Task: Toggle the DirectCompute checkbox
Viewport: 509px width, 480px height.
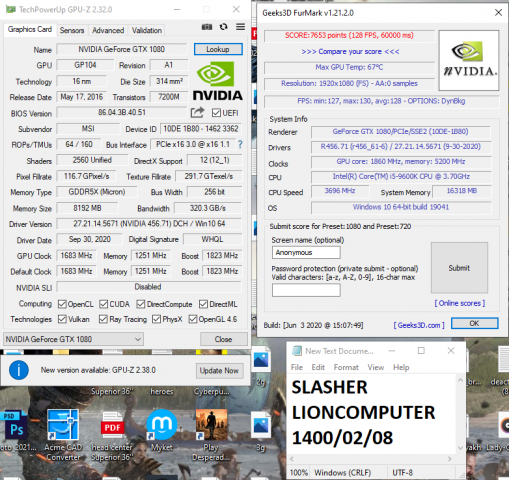Action: (141, 304)
